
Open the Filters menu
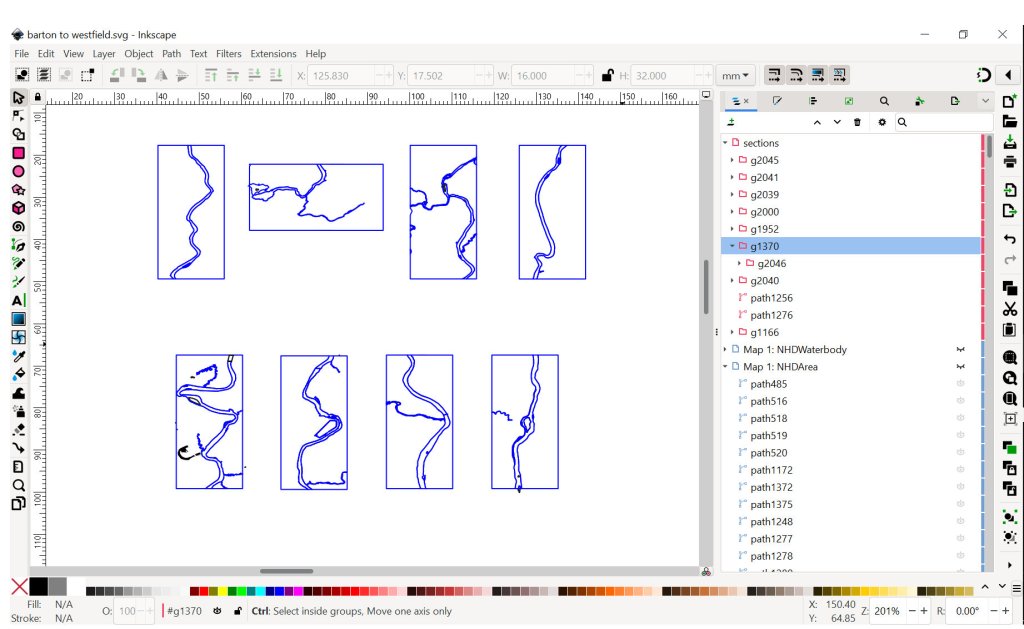click(228, 54)
